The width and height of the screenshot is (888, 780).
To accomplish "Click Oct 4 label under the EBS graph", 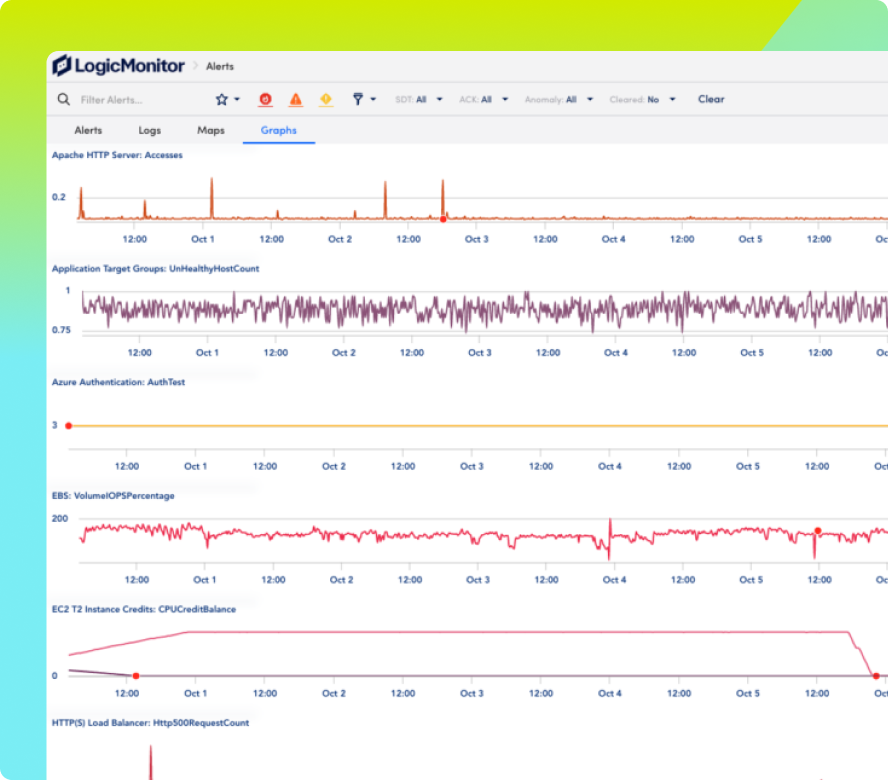I will [x=614, y=579].
